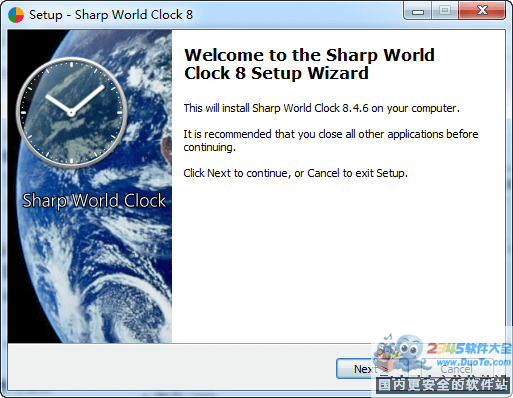Click the Next button to continue setup
Image resolution: width=513 pixels, height=398 pixels.
[x=373, y=369]
